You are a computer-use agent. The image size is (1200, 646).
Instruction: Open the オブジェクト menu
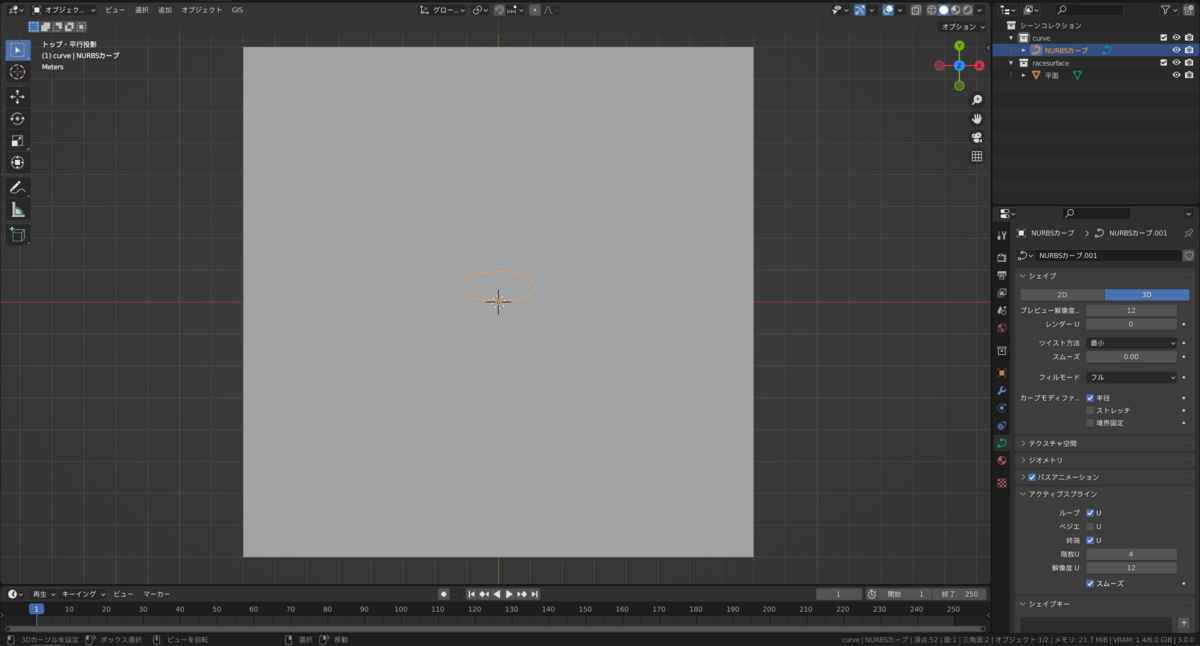[201, 10]
